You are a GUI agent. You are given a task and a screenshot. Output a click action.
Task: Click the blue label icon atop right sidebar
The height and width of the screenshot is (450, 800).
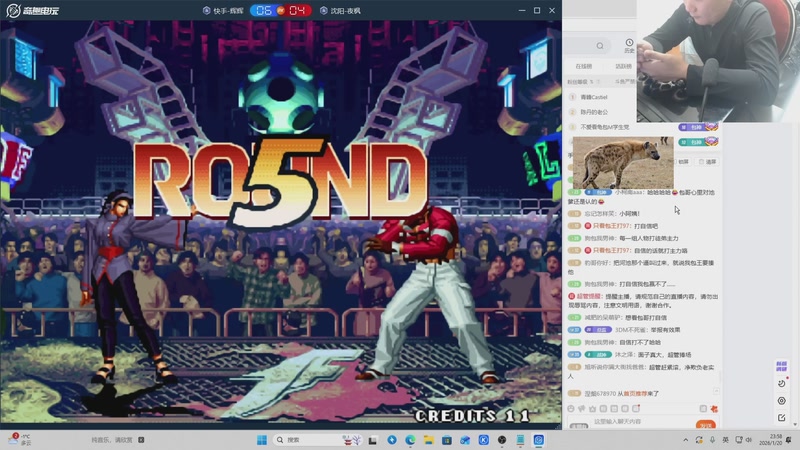(781, 366)
